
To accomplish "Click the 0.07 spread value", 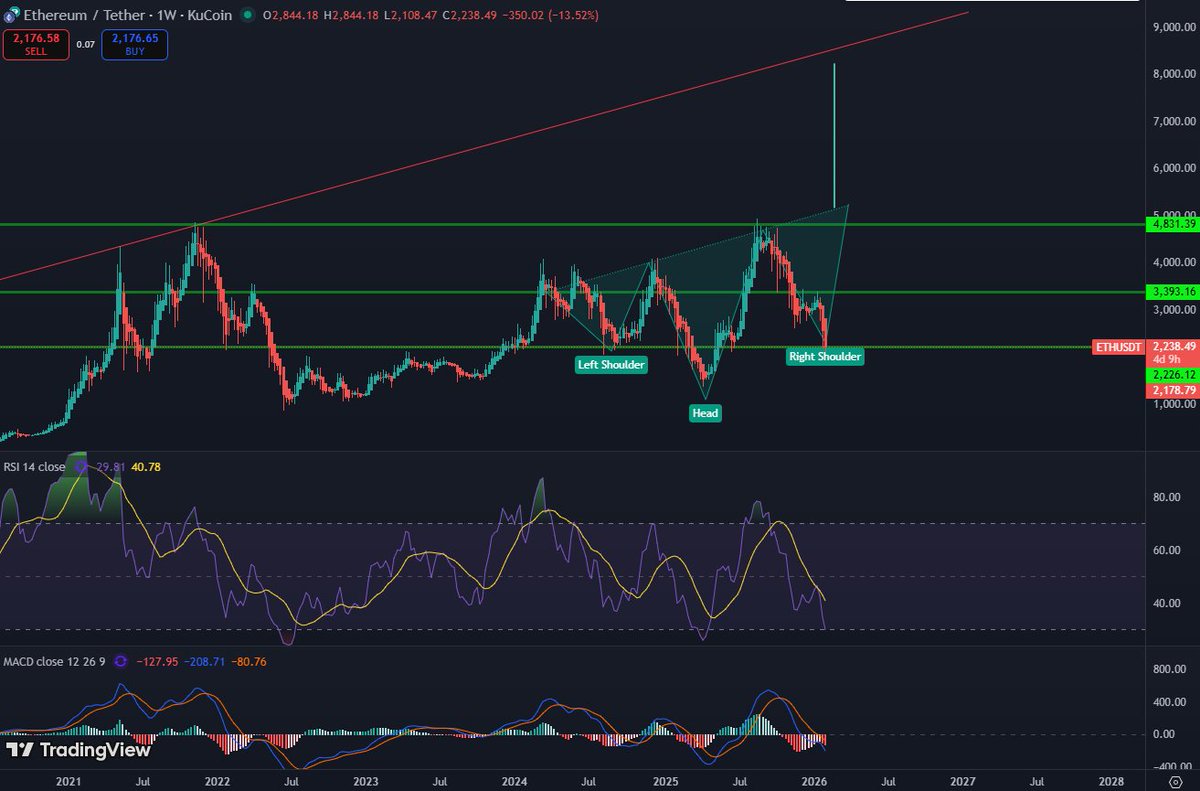I will click(x=84, y=44).
